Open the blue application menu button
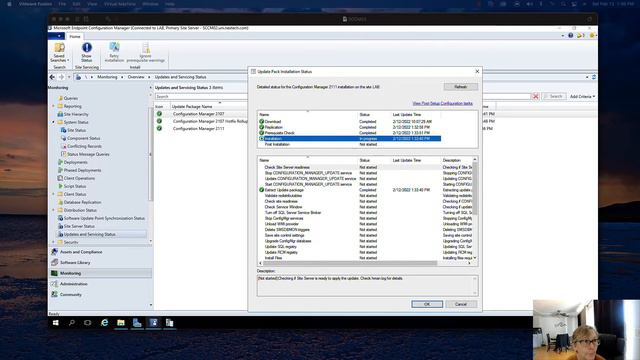The height and width of the screenshot is (360, 640). tap(57, 36)
